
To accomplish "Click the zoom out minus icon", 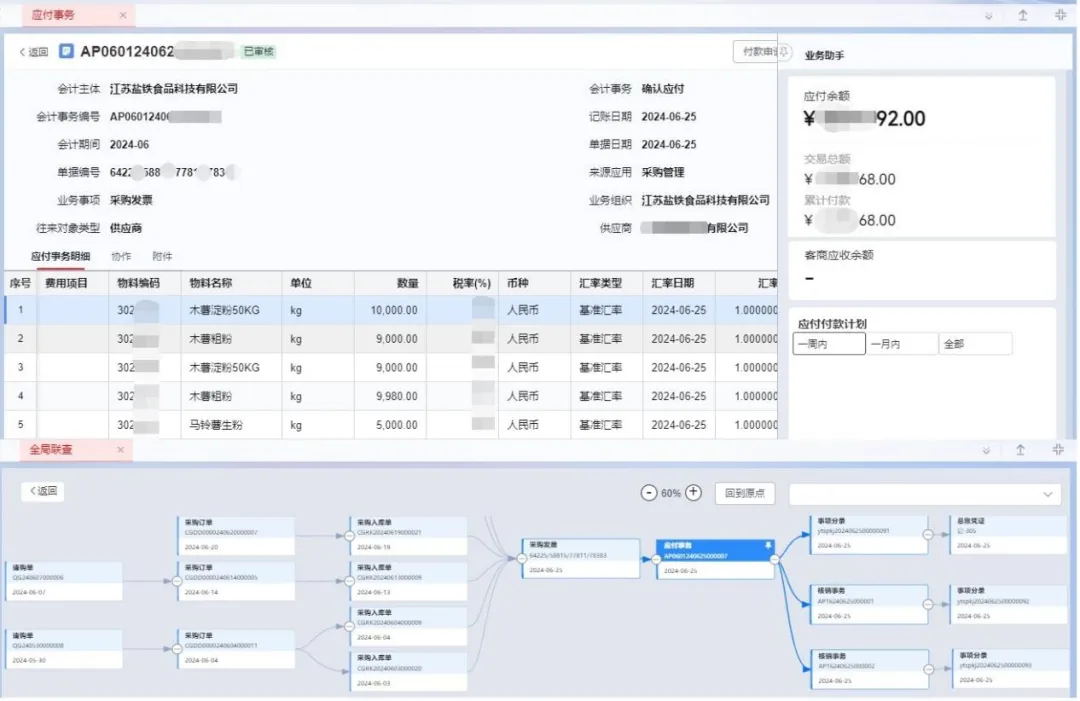I will coord(649,493).
